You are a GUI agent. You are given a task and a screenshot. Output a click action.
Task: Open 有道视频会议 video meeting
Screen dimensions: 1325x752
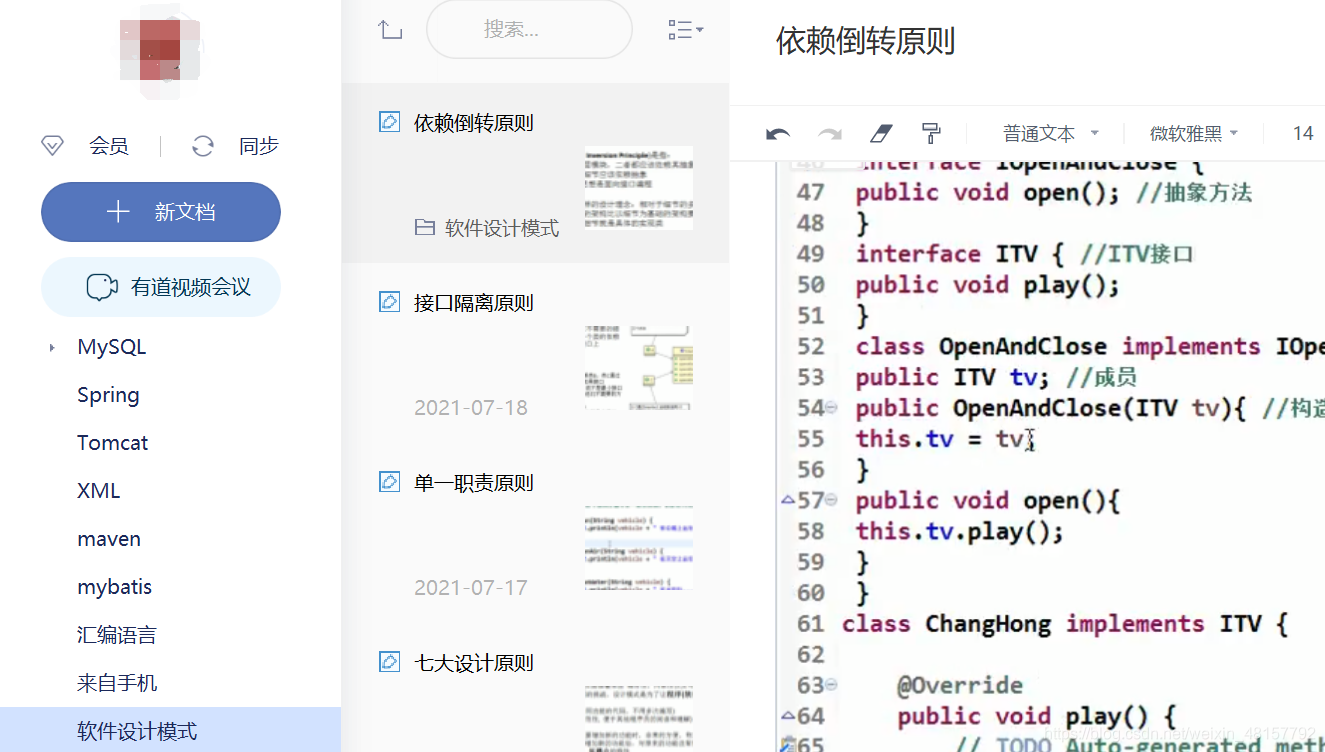click(160, 287)
